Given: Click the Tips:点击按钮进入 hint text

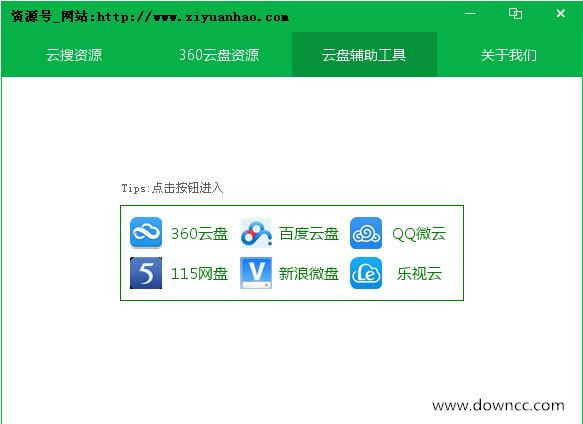Looking at the screenshot, I should 172,188.
